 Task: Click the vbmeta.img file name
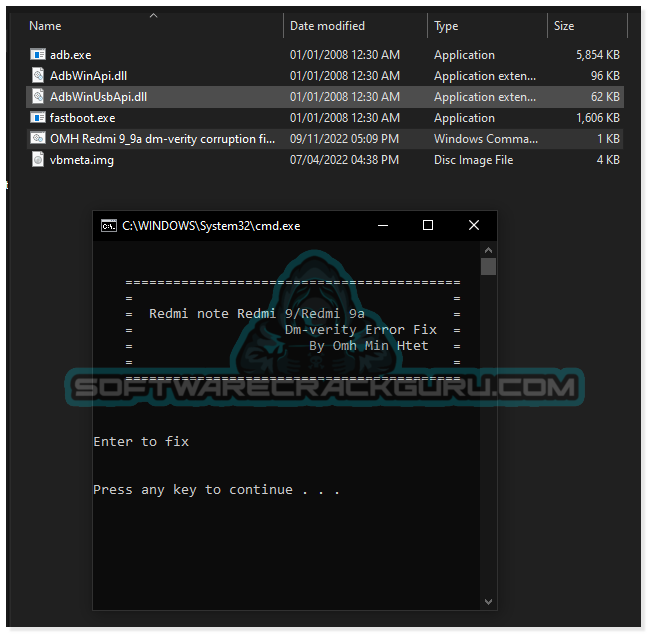coord(82,160)
